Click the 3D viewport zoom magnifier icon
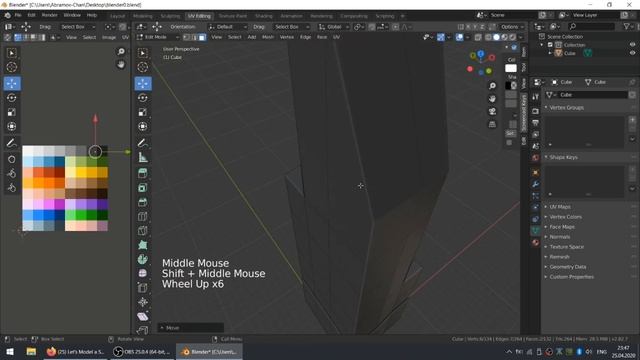 click(x=493, y=86)
